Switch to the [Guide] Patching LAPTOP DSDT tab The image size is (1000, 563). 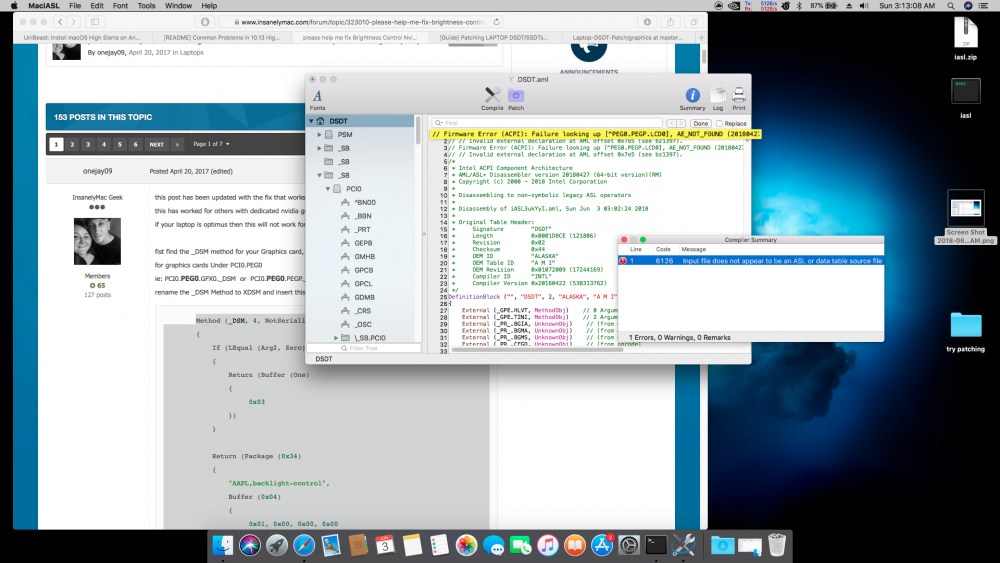tap(493, 38)
